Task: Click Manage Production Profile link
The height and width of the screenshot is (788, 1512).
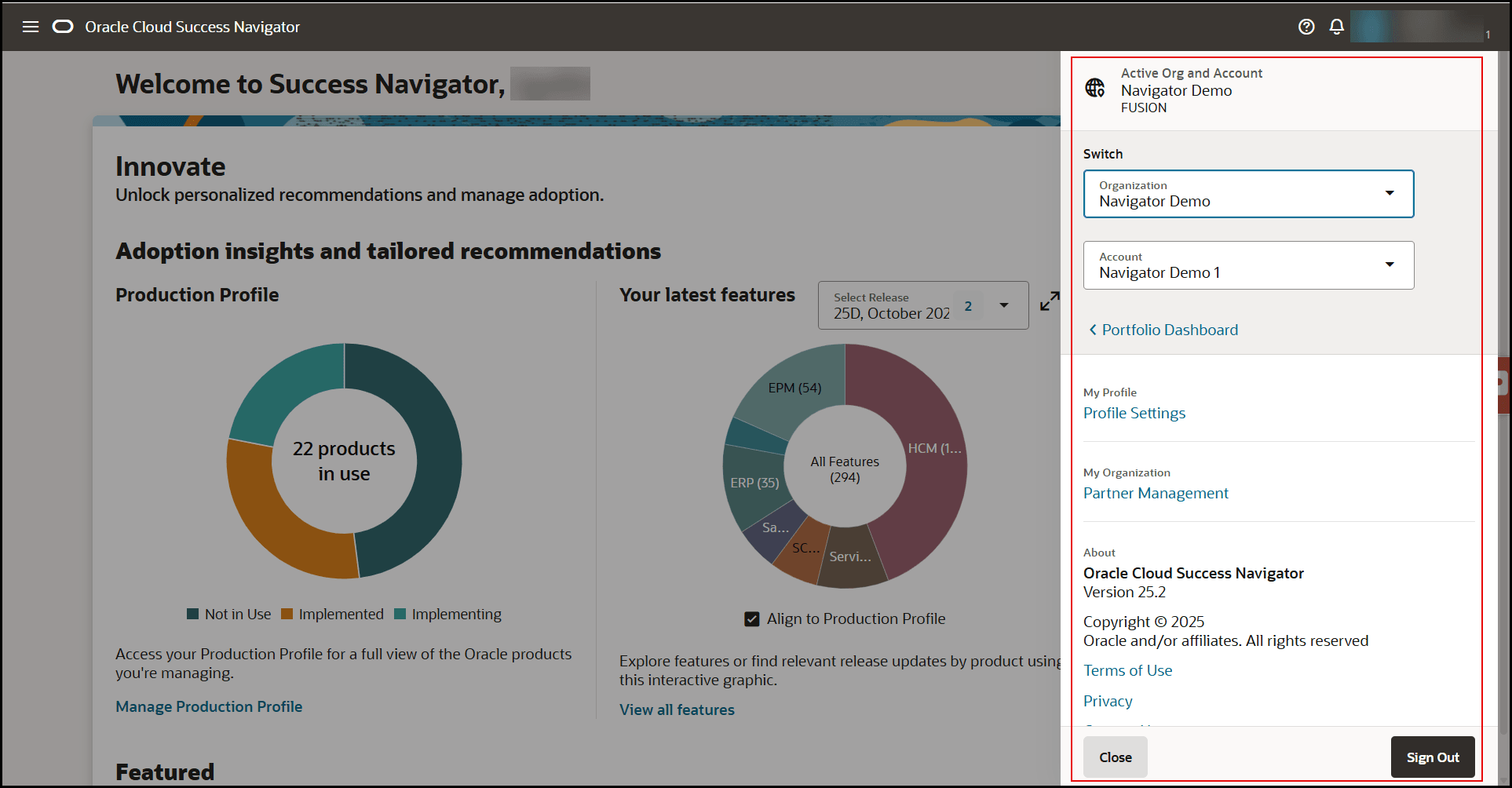Action: point(209,707)
